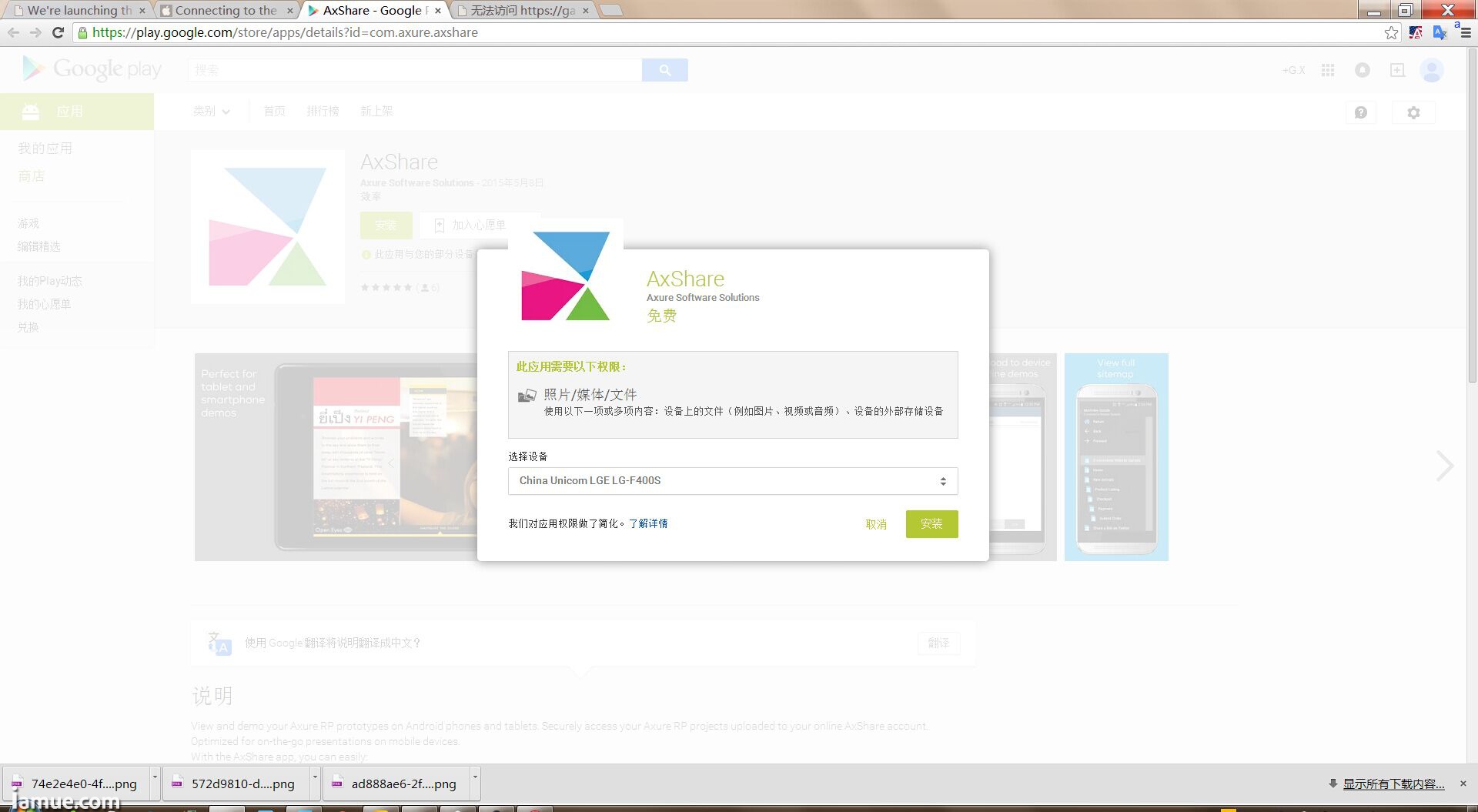This screenshot has width=1478, height=812.
Task: Click the Google Translate extension icon
Action: coord(1440,32)
